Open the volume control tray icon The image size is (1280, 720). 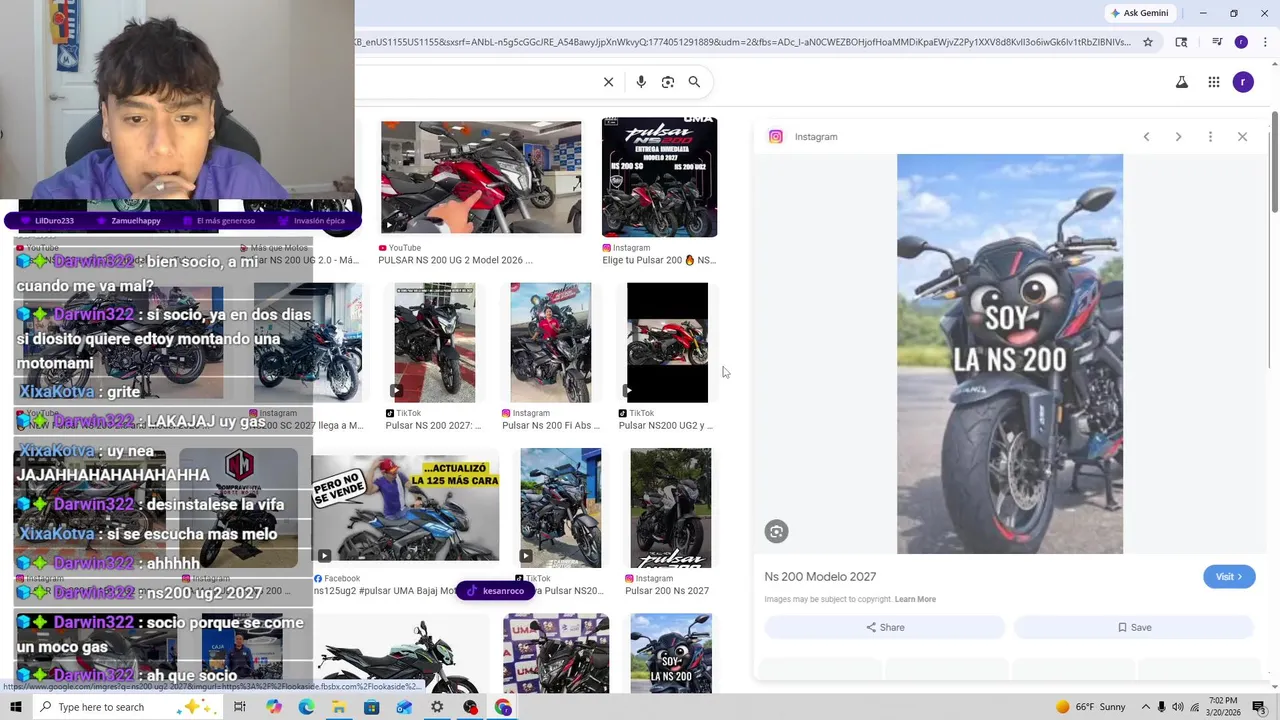pos(1178,707)
